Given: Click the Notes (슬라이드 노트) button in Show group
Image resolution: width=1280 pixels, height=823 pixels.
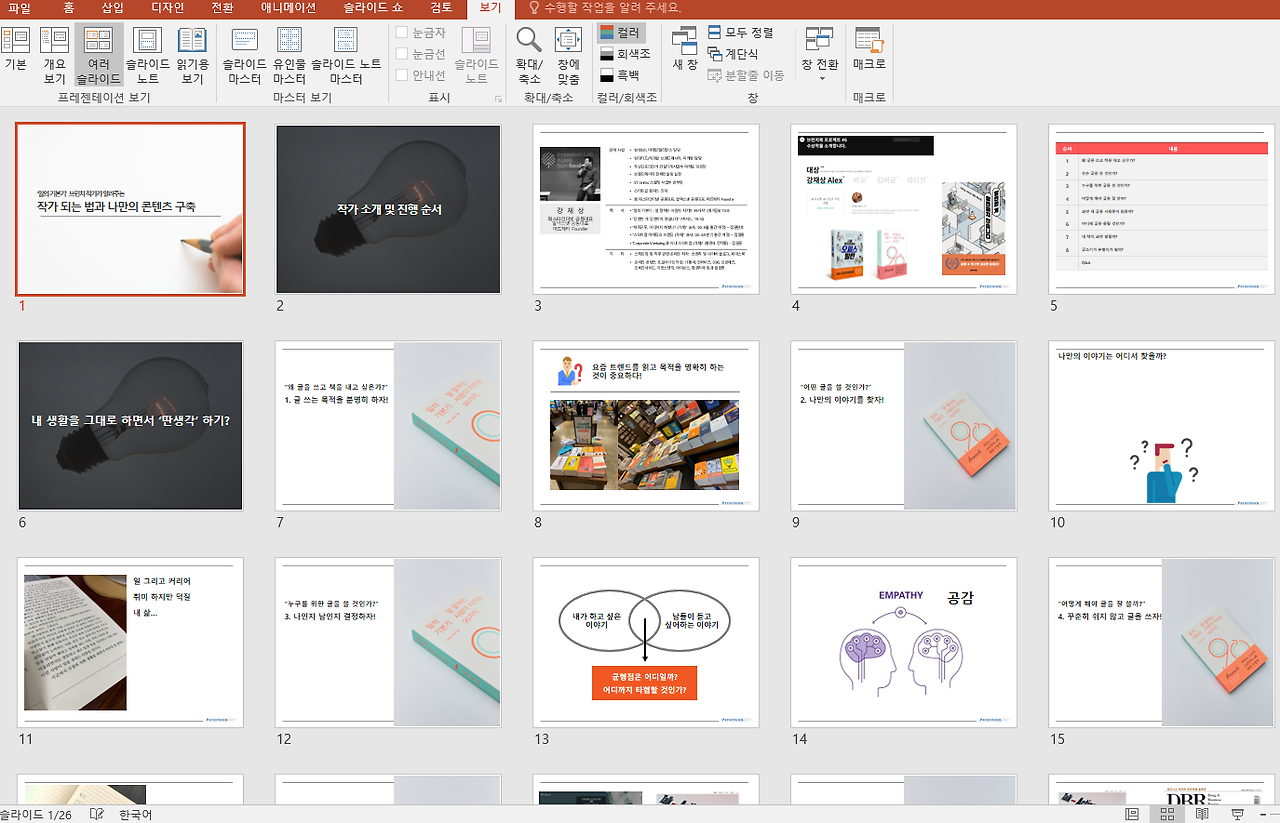Looking at the screenshot, I should [x=477, y=55].
